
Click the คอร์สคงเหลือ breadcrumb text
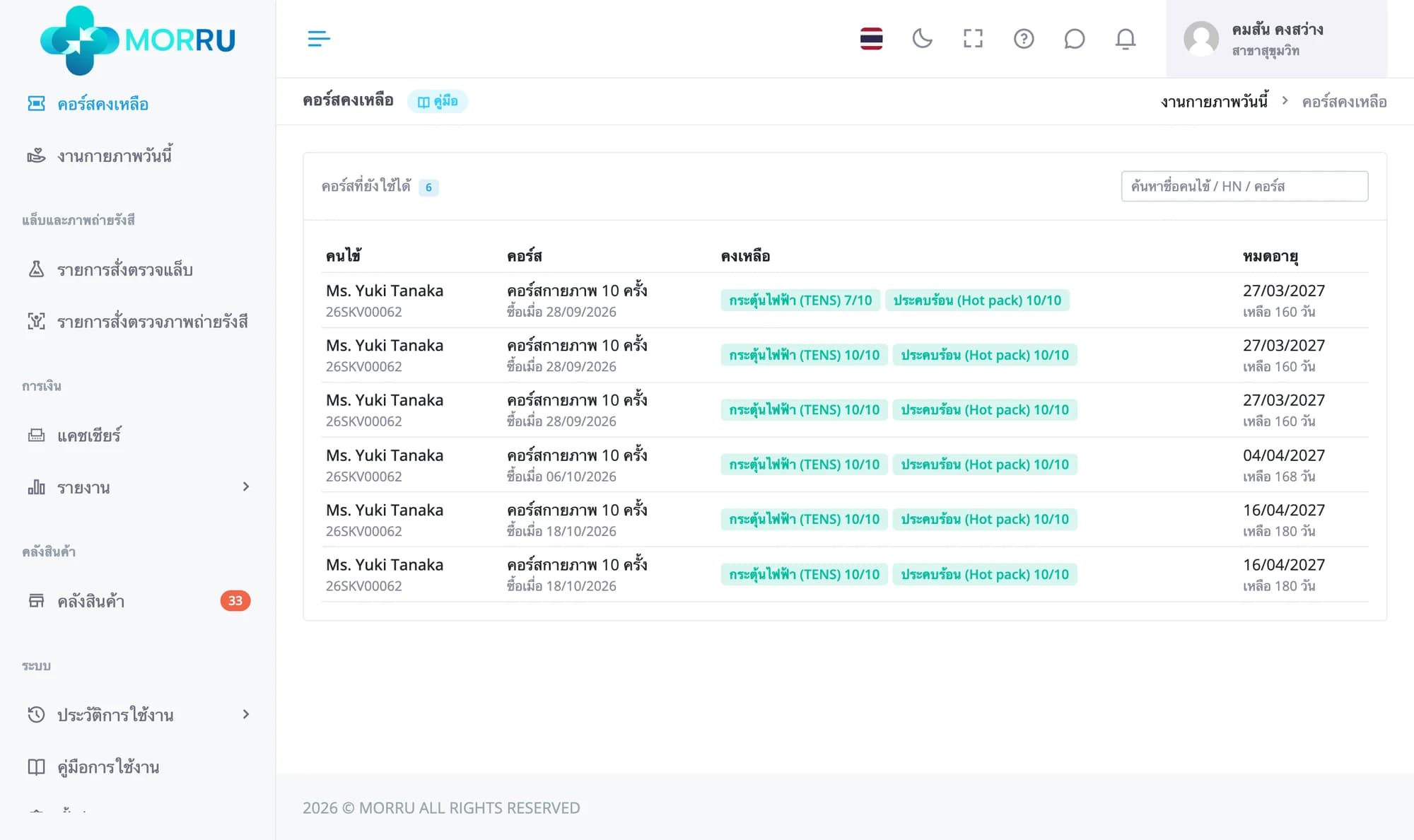[1344, 101]
